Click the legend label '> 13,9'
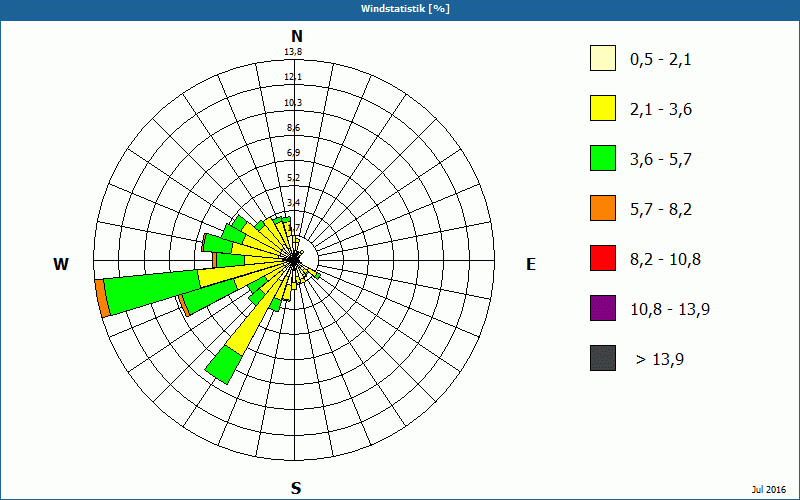 point(660,360)
